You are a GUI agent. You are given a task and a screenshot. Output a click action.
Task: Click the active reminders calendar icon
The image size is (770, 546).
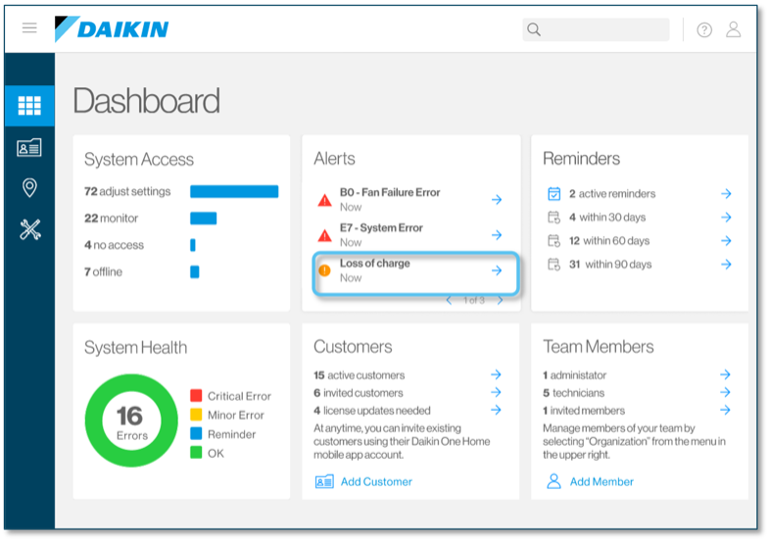tap(554, 194)
